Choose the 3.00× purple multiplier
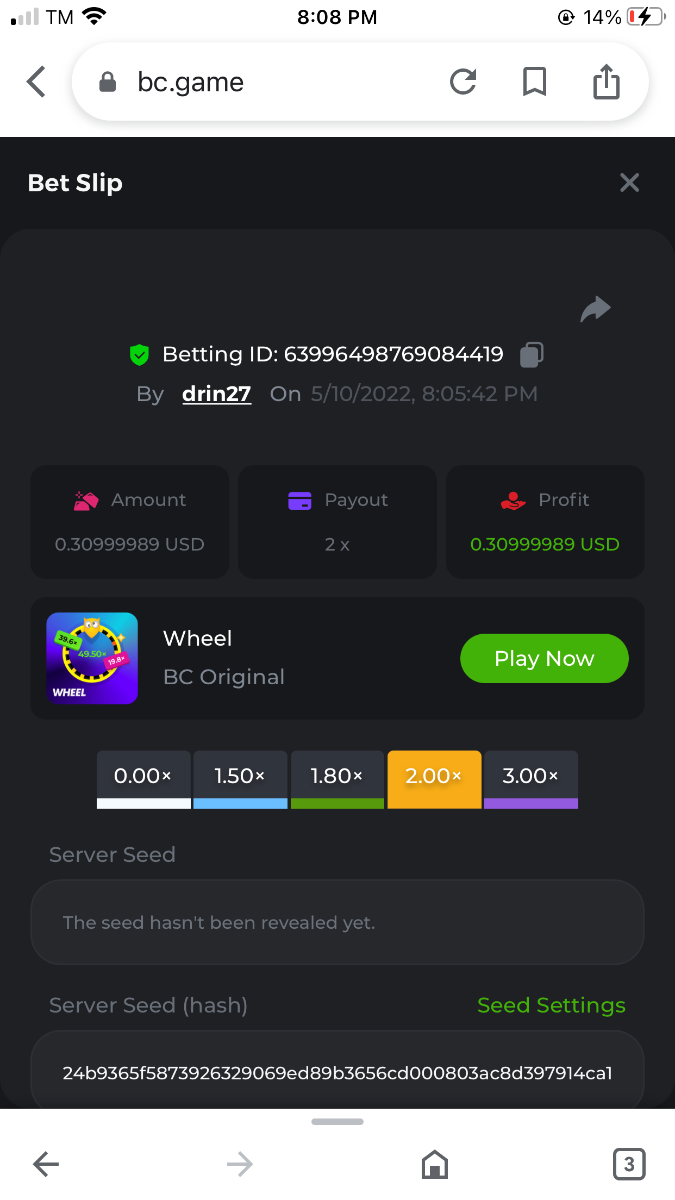675x1200 pixels. pos(531,778)
